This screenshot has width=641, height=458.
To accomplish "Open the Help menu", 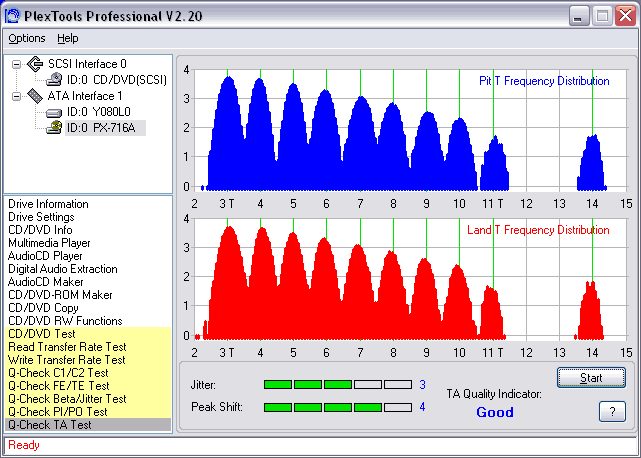I will tap(67, 38).
